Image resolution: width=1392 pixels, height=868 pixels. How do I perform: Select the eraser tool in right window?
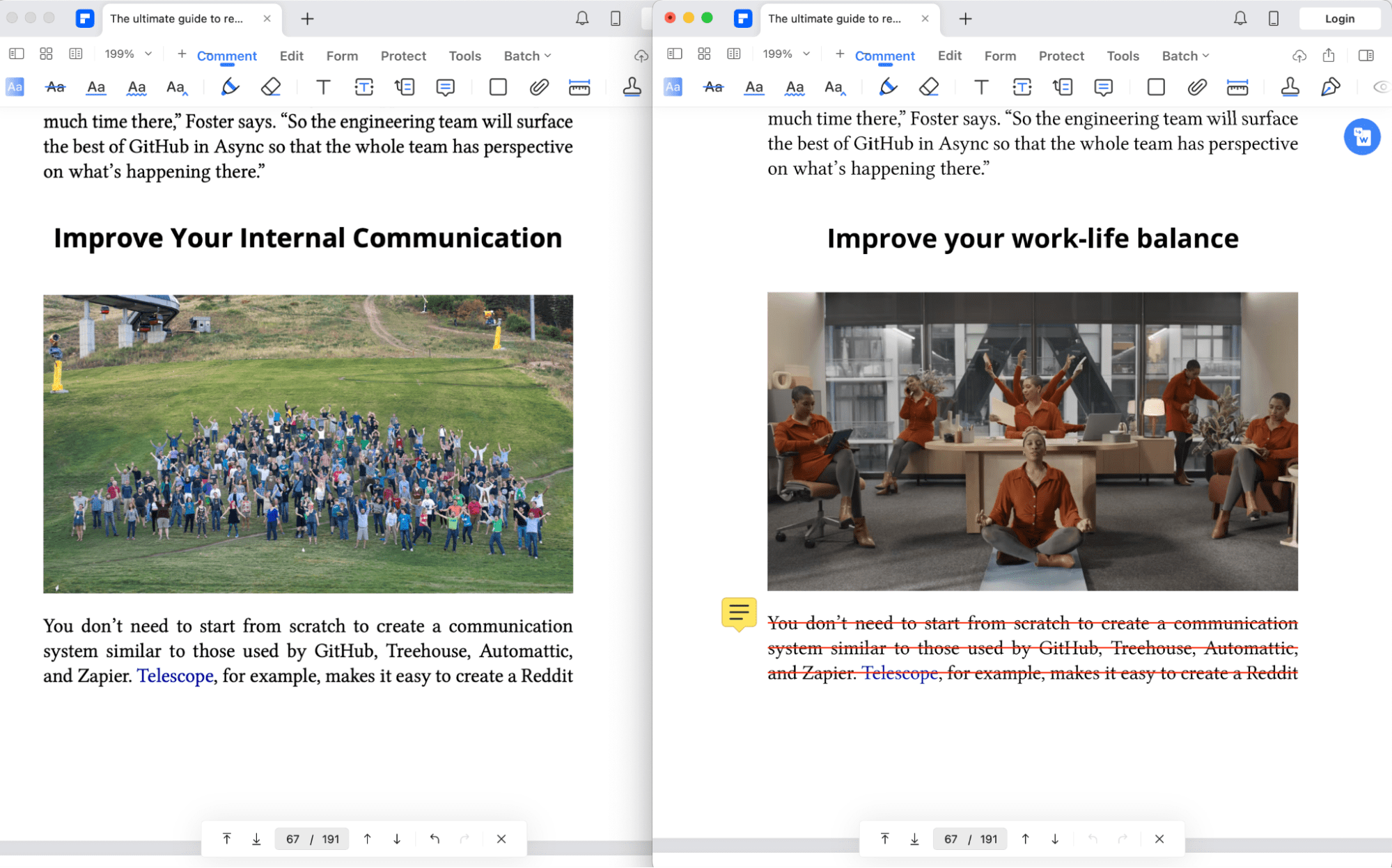tap(928, 87)
